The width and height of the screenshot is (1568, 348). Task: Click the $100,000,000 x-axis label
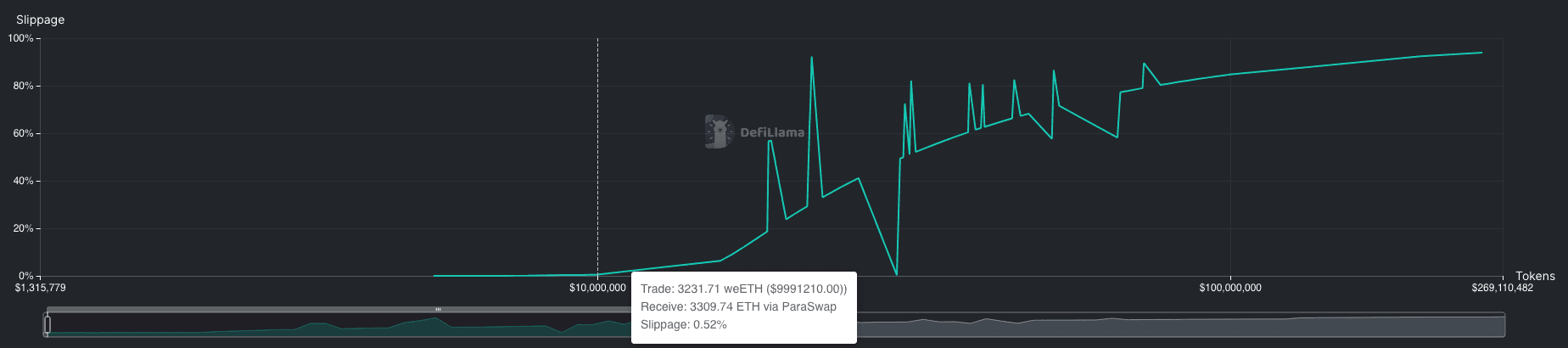click(x=1229, y=288)
